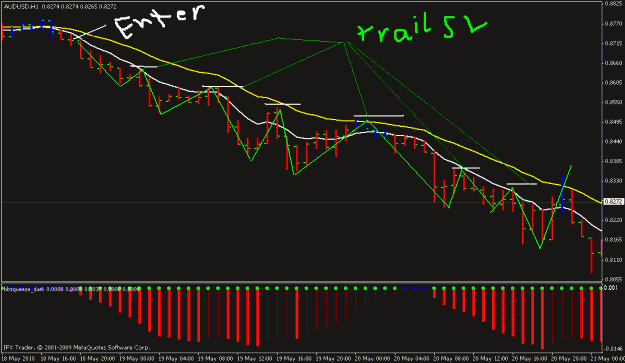Click the 0.8440 price scale label
The image size is (625, 363).
coord(613,141)
